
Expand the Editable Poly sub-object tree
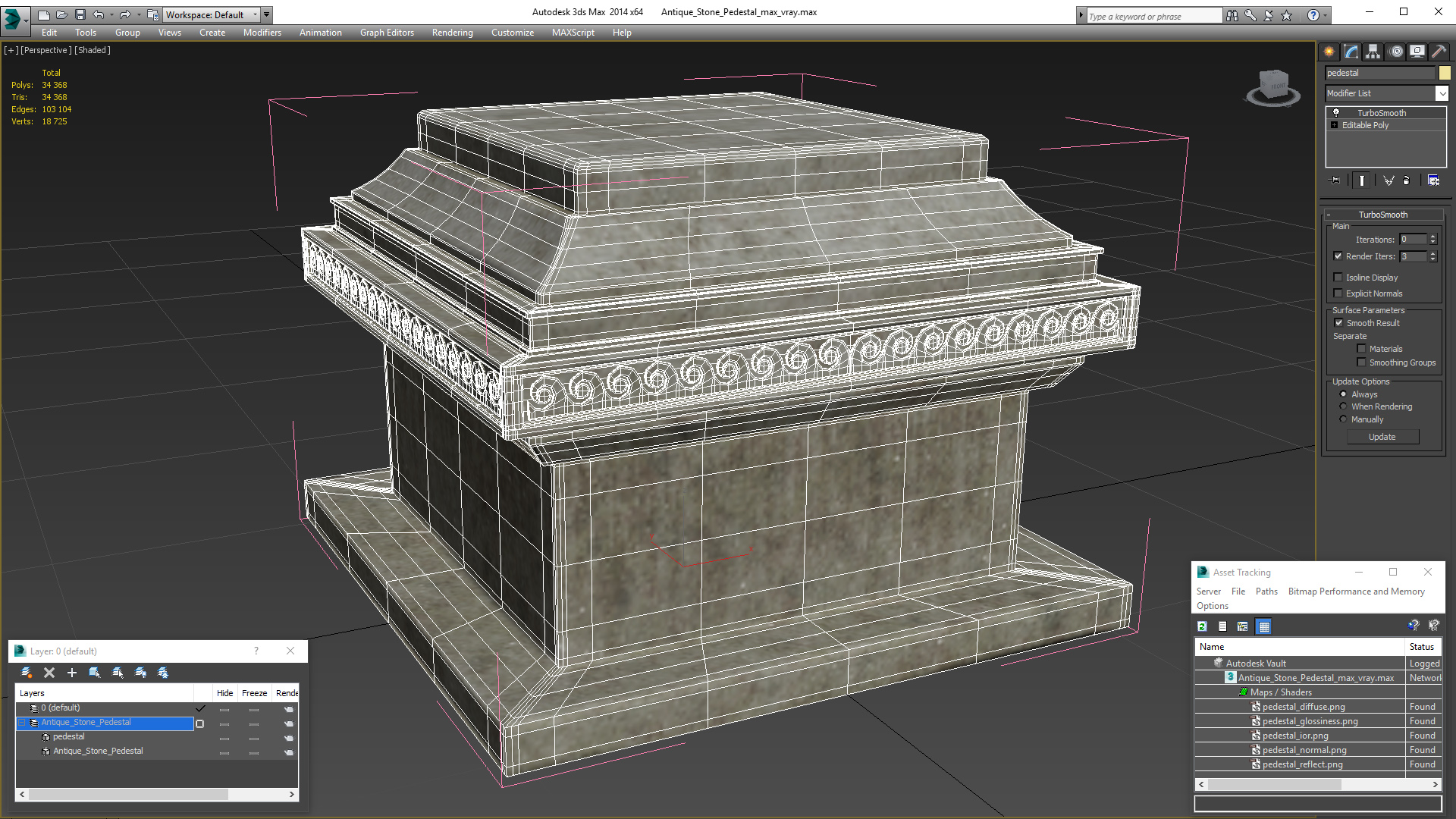[1334, 125]
